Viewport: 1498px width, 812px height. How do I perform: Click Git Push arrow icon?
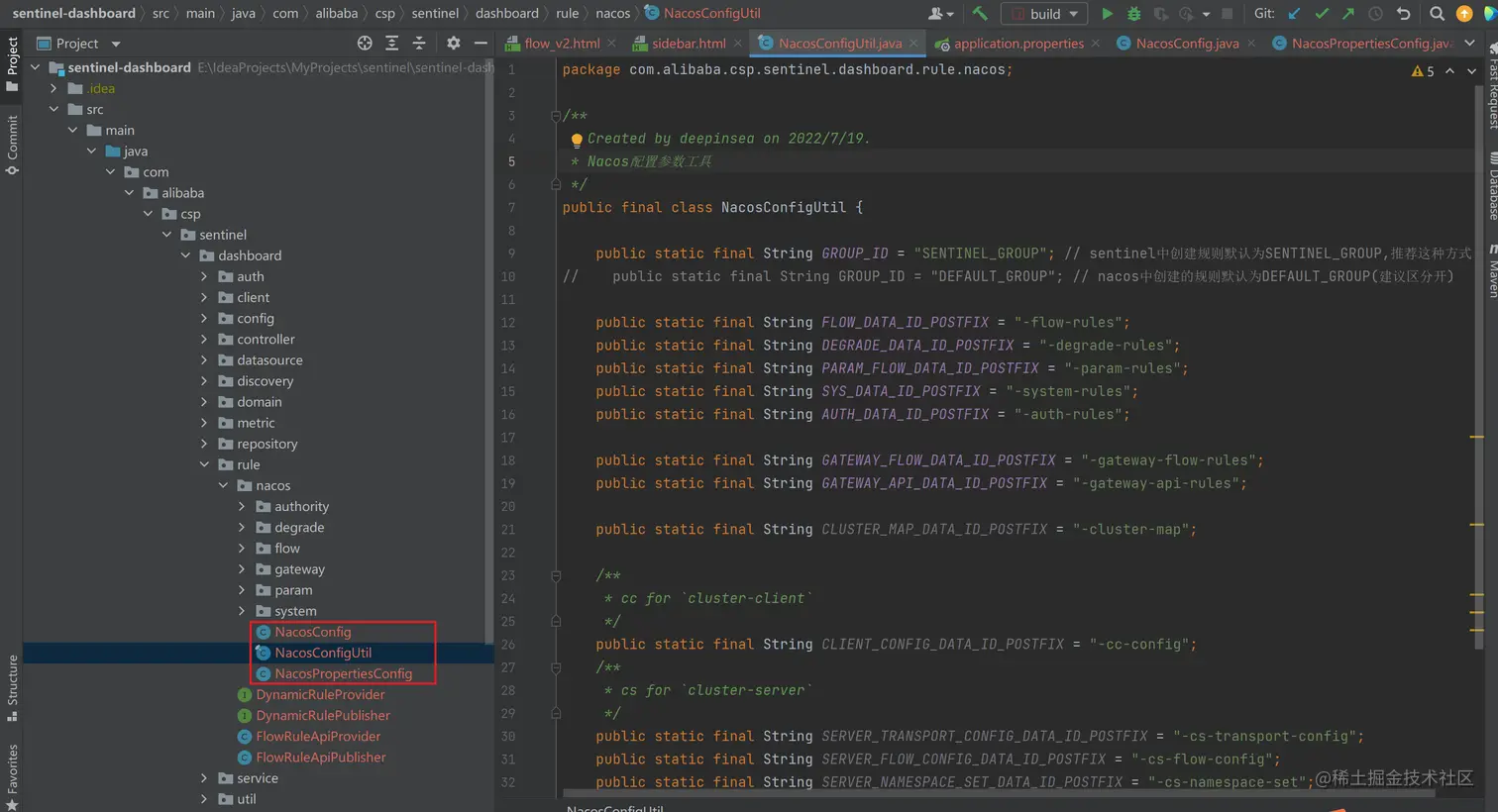pyautogui.click(x=1348, y=14)
